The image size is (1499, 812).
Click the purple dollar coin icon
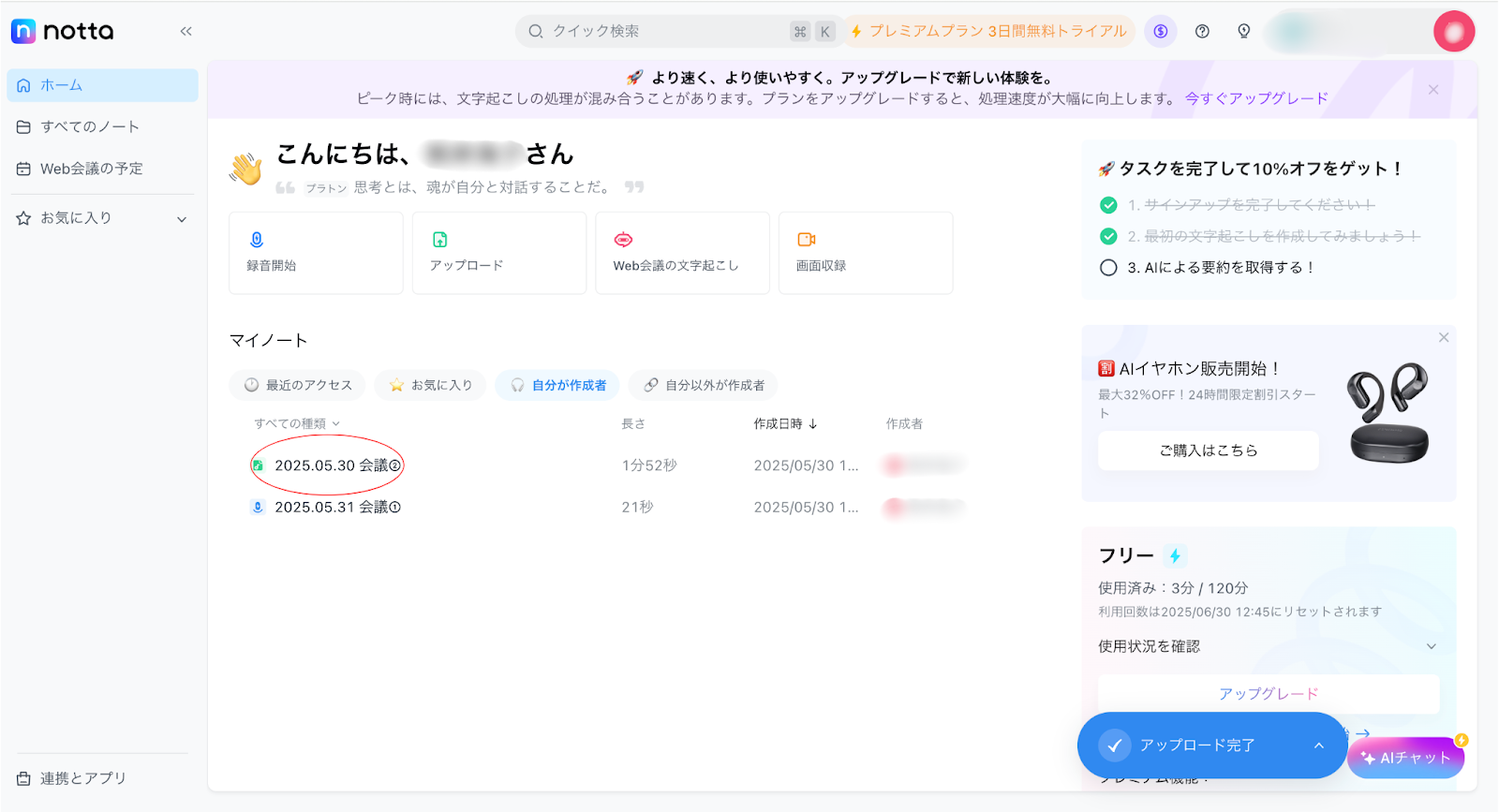[x=1161, y=31]
